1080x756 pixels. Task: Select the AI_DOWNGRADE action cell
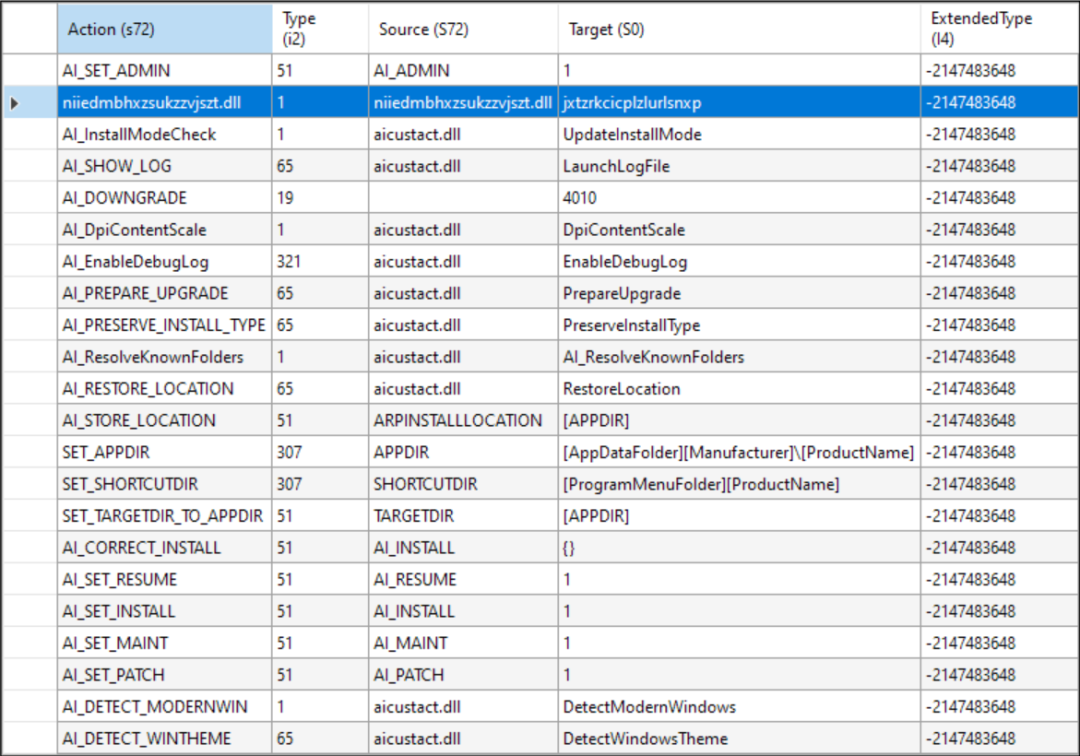(x=165, y=198)
